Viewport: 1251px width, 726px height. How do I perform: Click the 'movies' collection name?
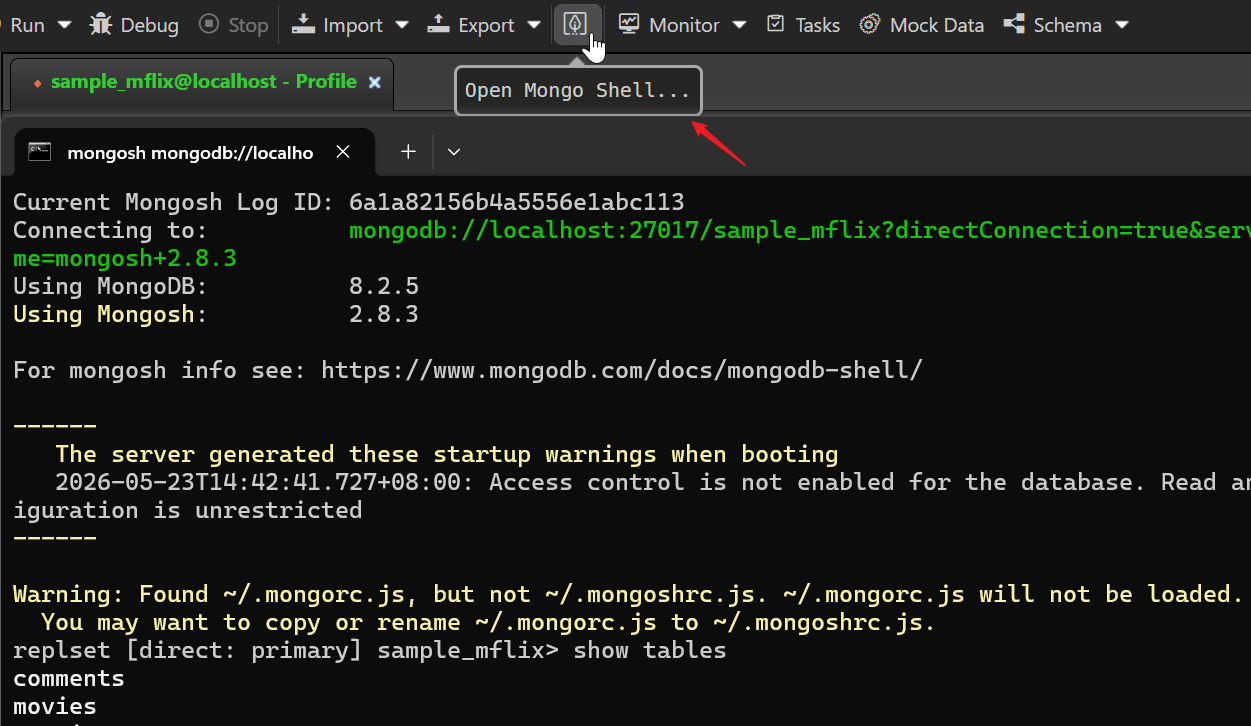coord(55,706)
